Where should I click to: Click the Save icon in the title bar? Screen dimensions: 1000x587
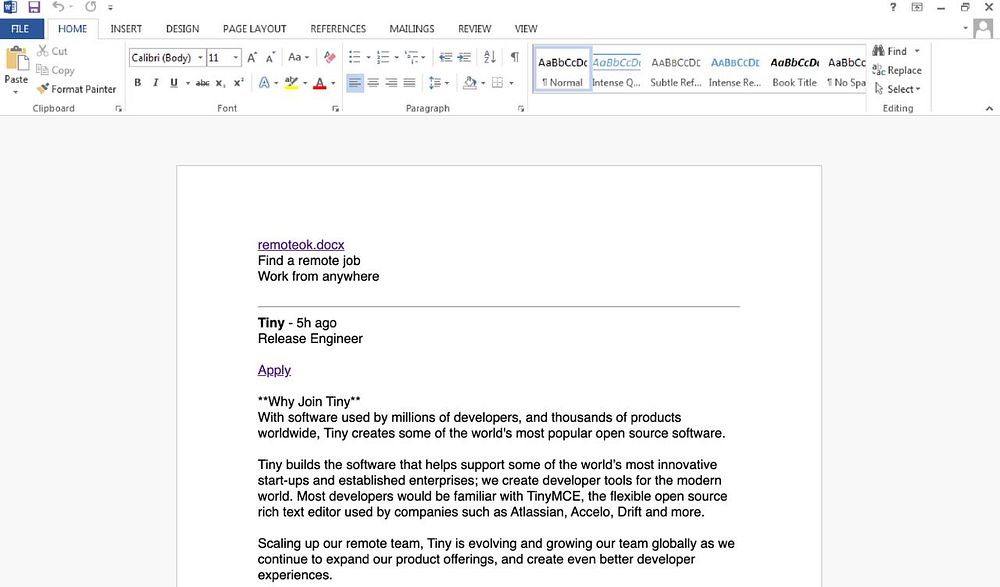34,8
